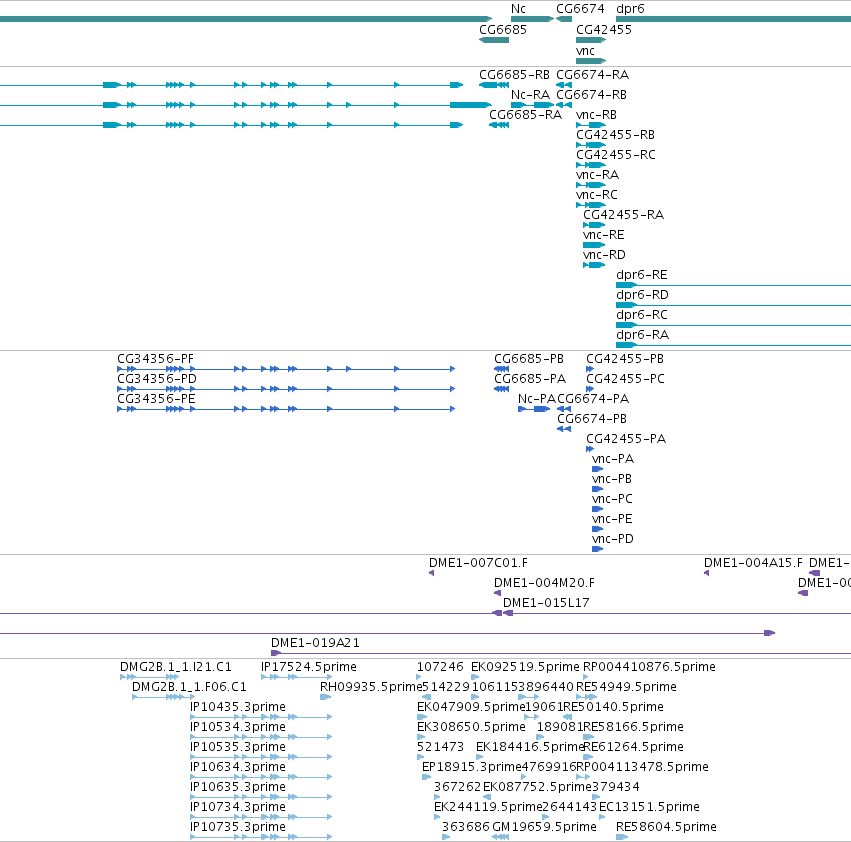The image size is (851, 842).
Task: Click the DMG2B.1_1.I21.C1 EST label
Action: click(x=176, y=667)
